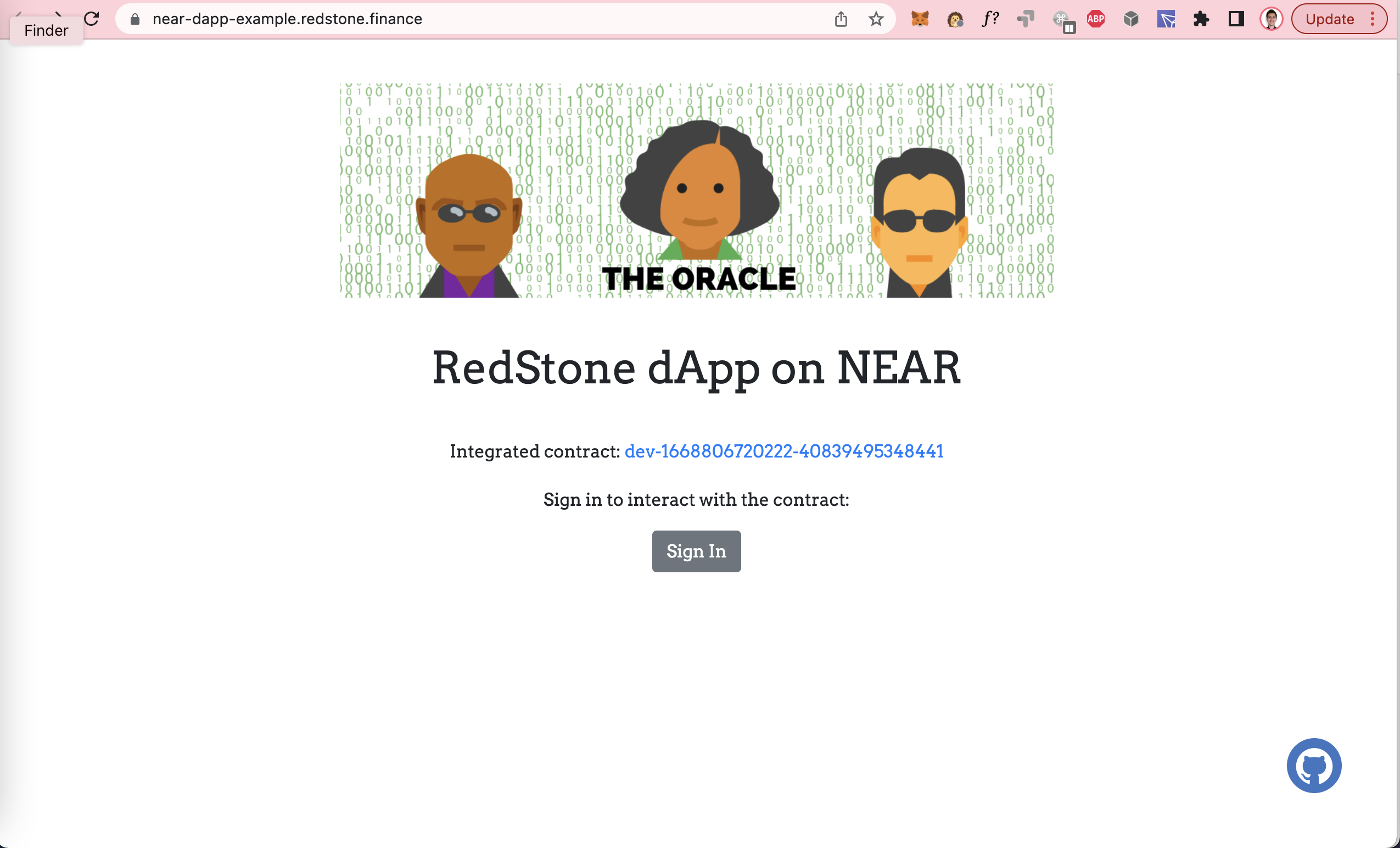View site info via lock icon
This screenshot has width=1400, height=848.
[x=135, y=19]
